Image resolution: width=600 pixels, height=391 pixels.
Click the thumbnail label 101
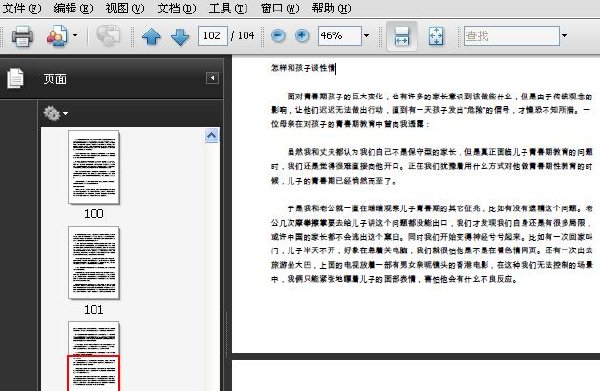coord(94,309)
